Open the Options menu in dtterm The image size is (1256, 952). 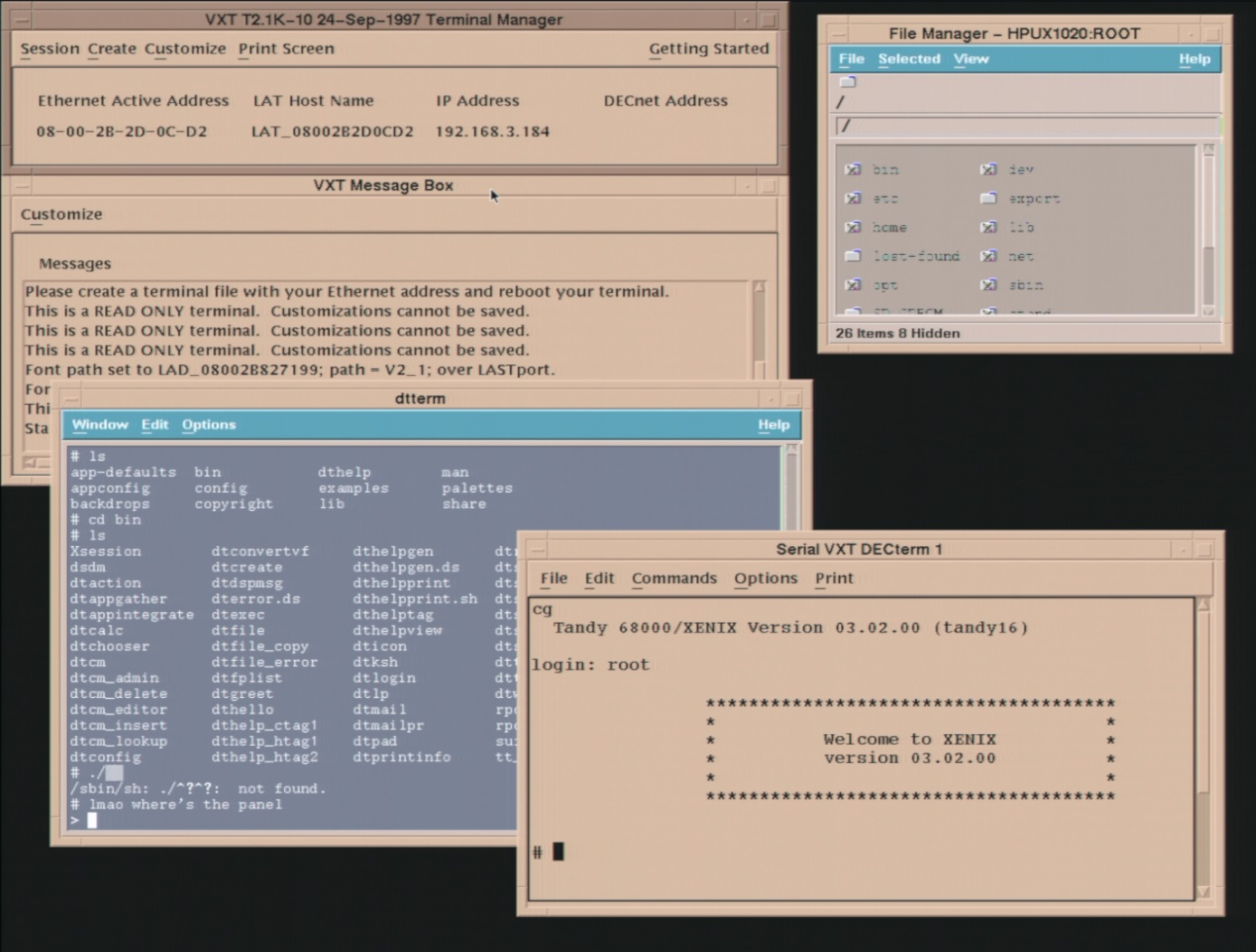[209, 425]
